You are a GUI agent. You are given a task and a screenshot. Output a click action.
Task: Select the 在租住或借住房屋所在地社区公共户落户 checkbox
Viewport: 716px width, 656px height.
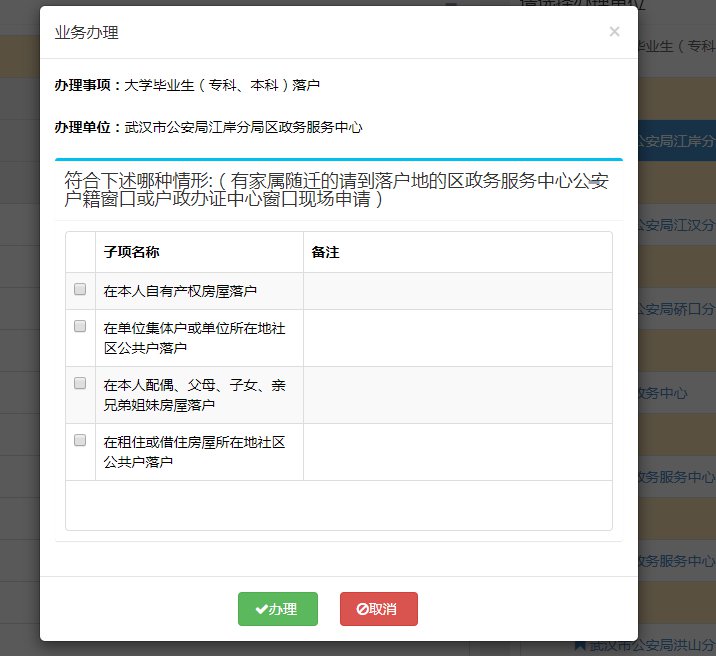(80, 440)
